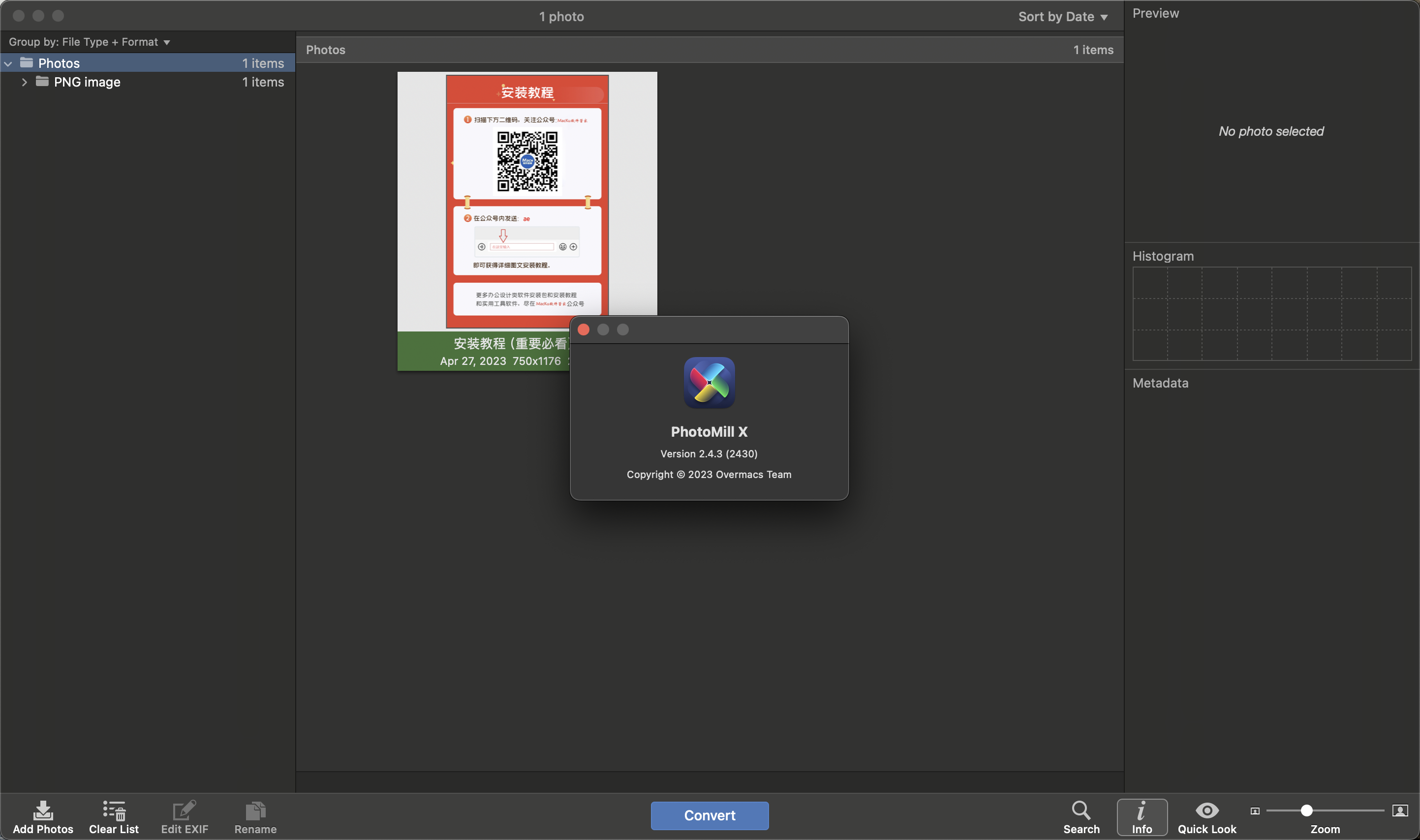Click the Copyright 2023 Overmacs Team text
The width and height of the screenshot is (1420, 840).
(x=709, y=474)
